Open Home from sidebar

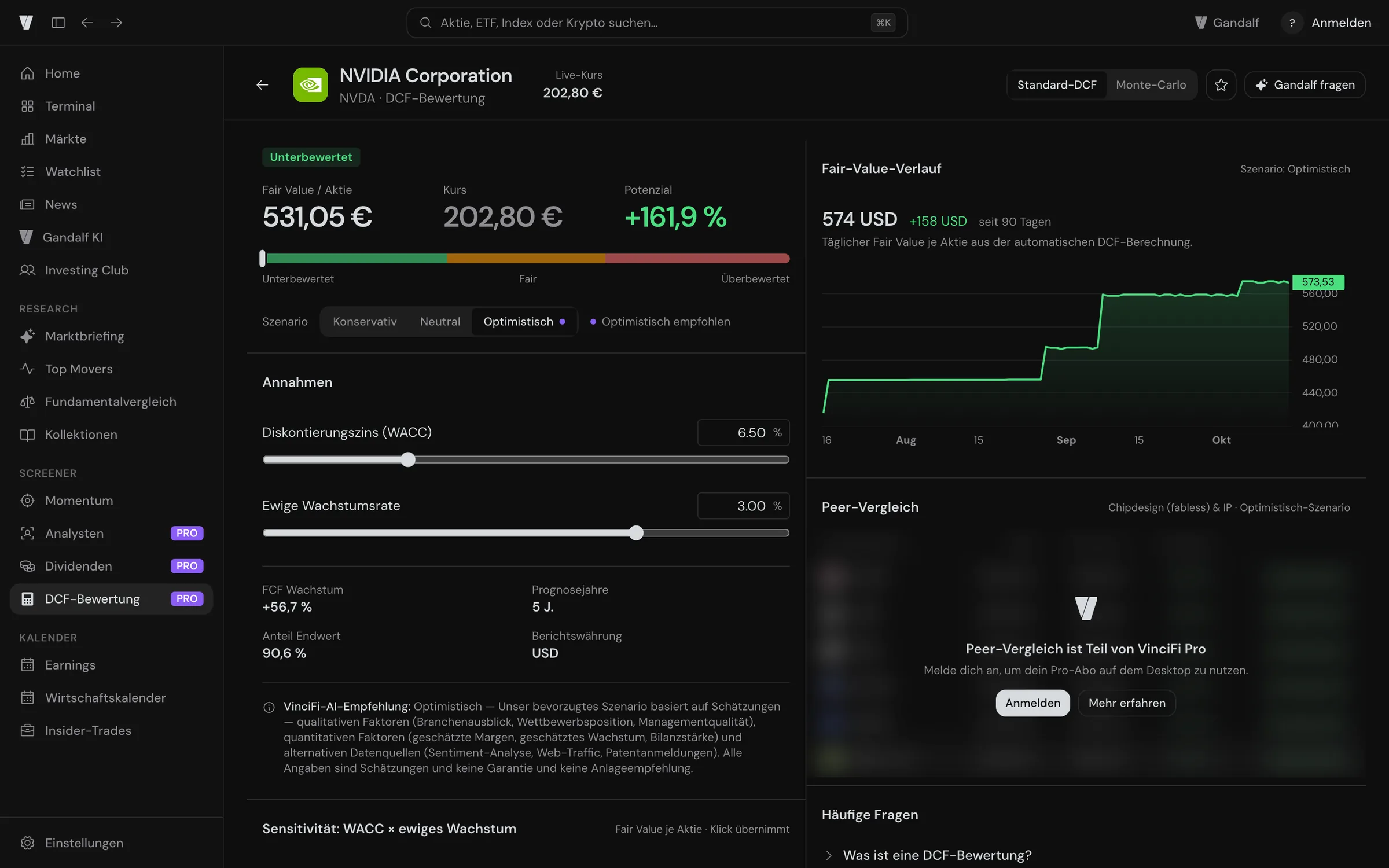(x=111, y=73)
